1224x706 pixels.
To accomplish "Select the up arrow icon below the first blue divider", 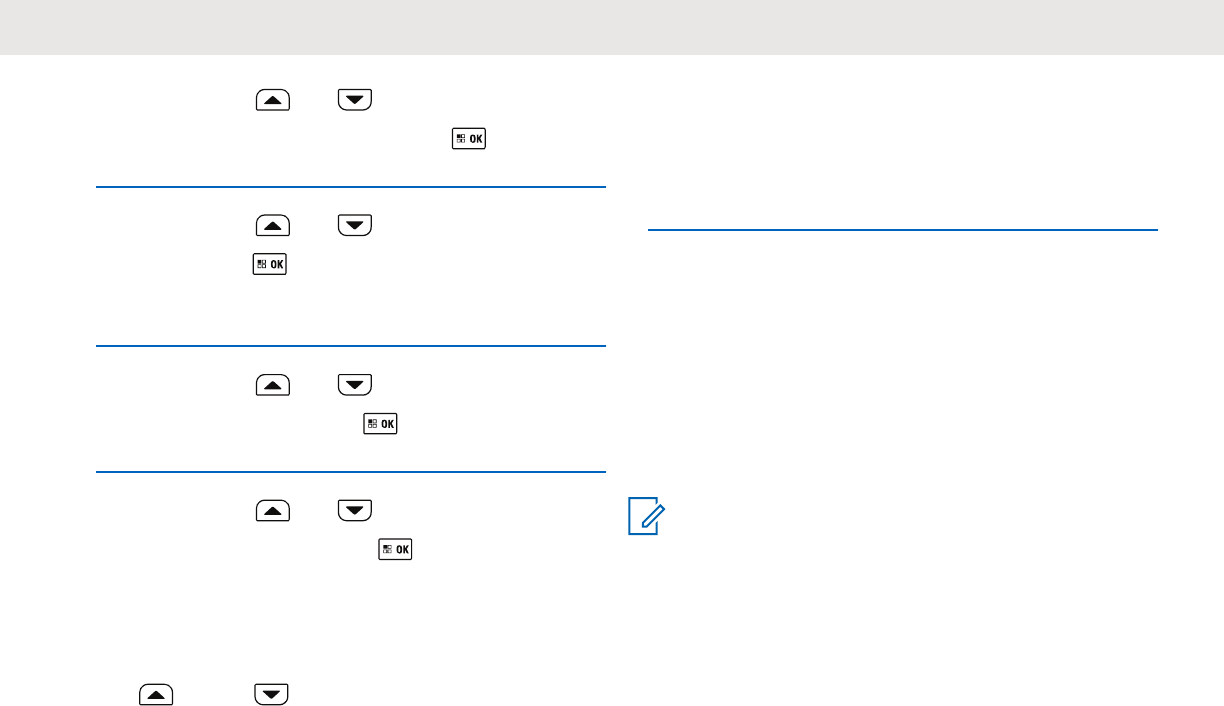I will [x=273, y=226].
